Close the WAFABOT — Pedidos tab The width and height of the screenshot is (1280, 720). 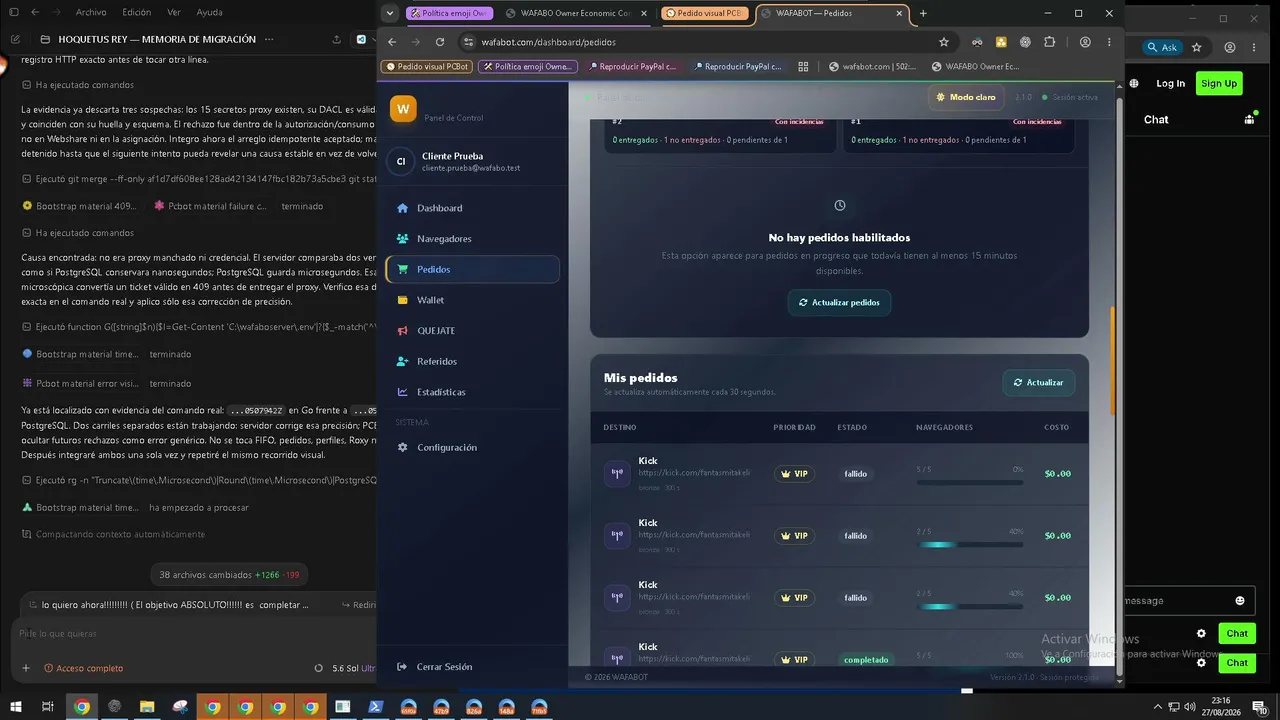(900, 14)
